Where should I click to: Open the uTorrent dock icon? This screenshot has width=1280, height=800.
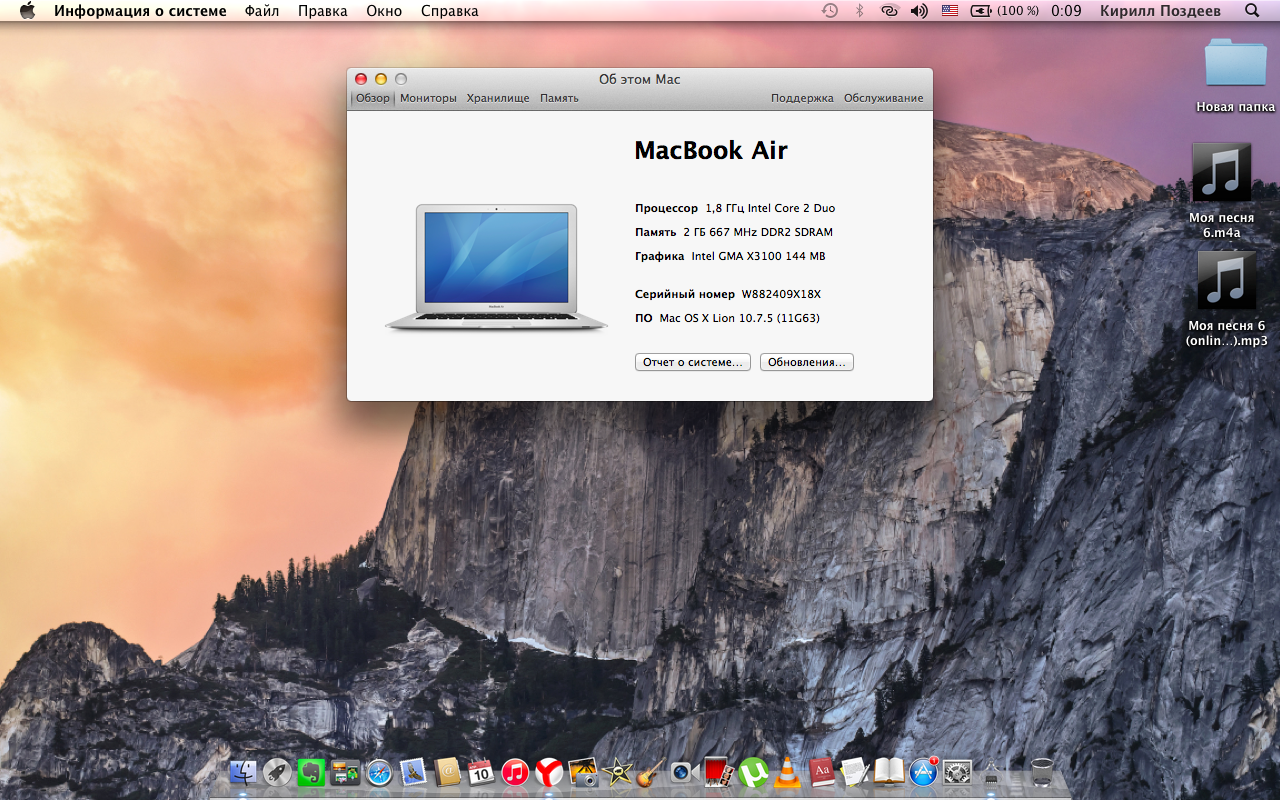click(752, 772)
